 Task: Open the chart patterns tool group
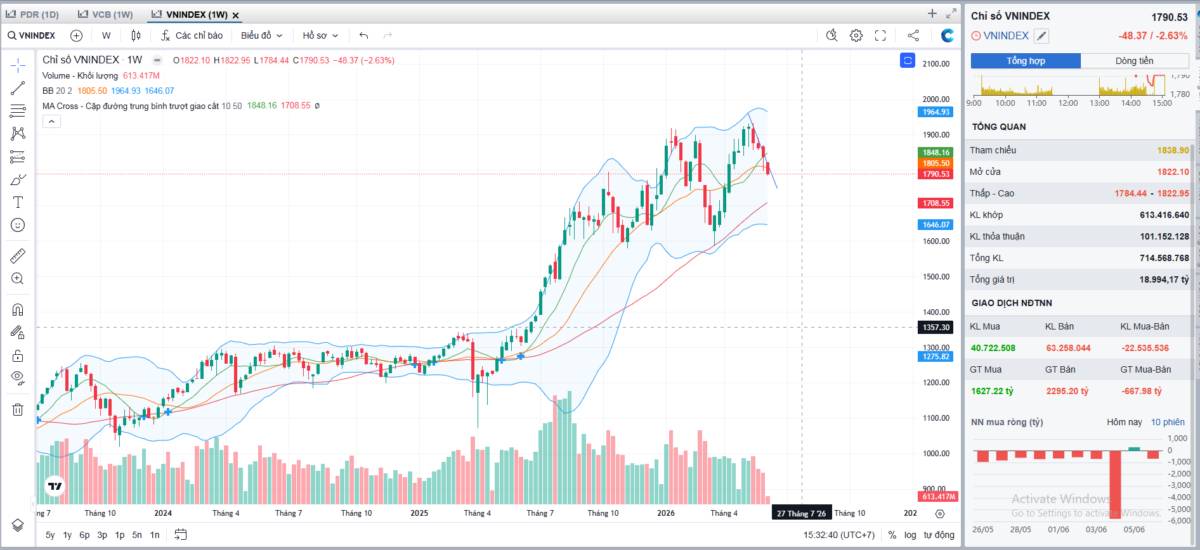17,133
